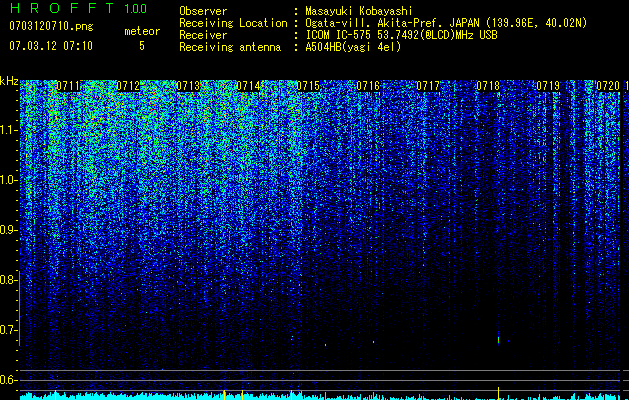Click the Receiver label
The image size is (629, 400).
pyautogui.click(x=203, y=35)
